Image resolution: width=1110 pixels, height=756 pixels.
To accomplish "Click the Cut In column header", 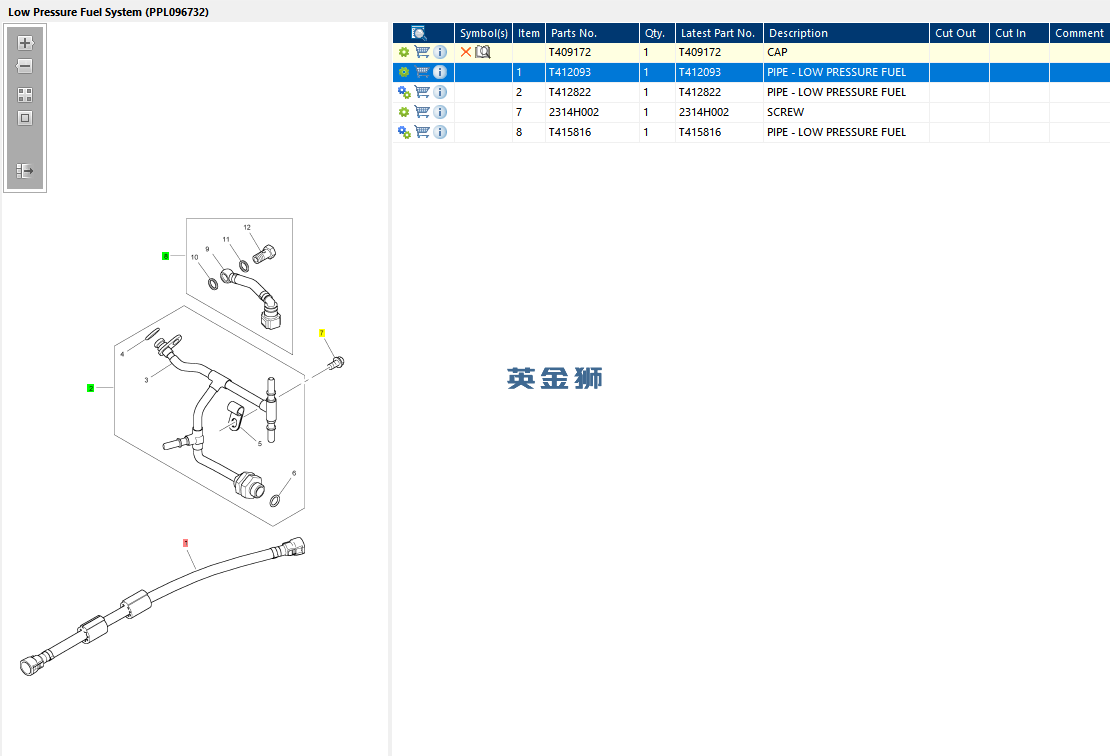I will click(x=1019, y=33).
